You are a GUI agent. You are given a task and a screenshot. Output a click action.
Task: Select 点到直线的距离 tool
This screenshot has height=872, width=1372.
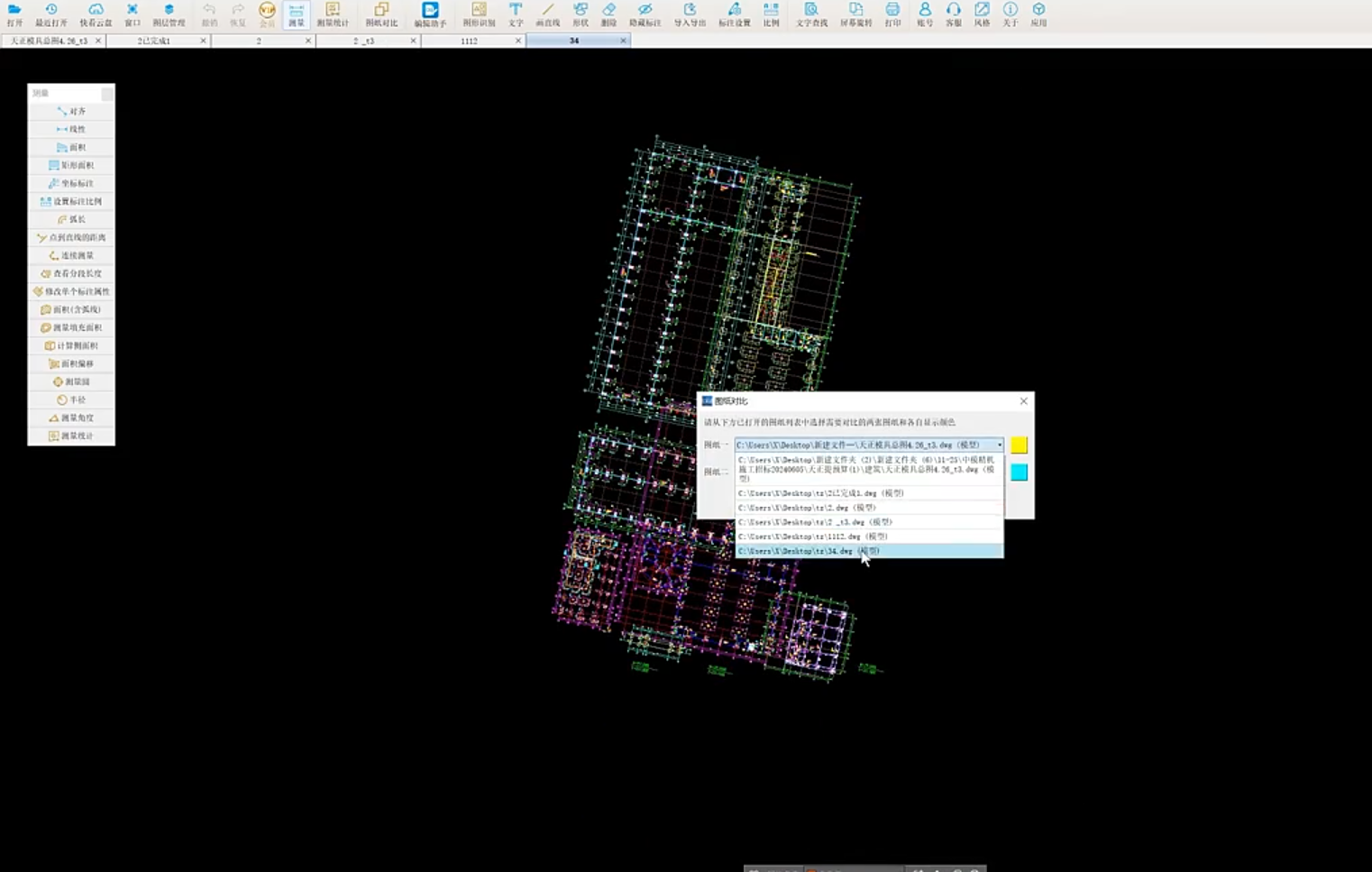click(x=71, y=237)
